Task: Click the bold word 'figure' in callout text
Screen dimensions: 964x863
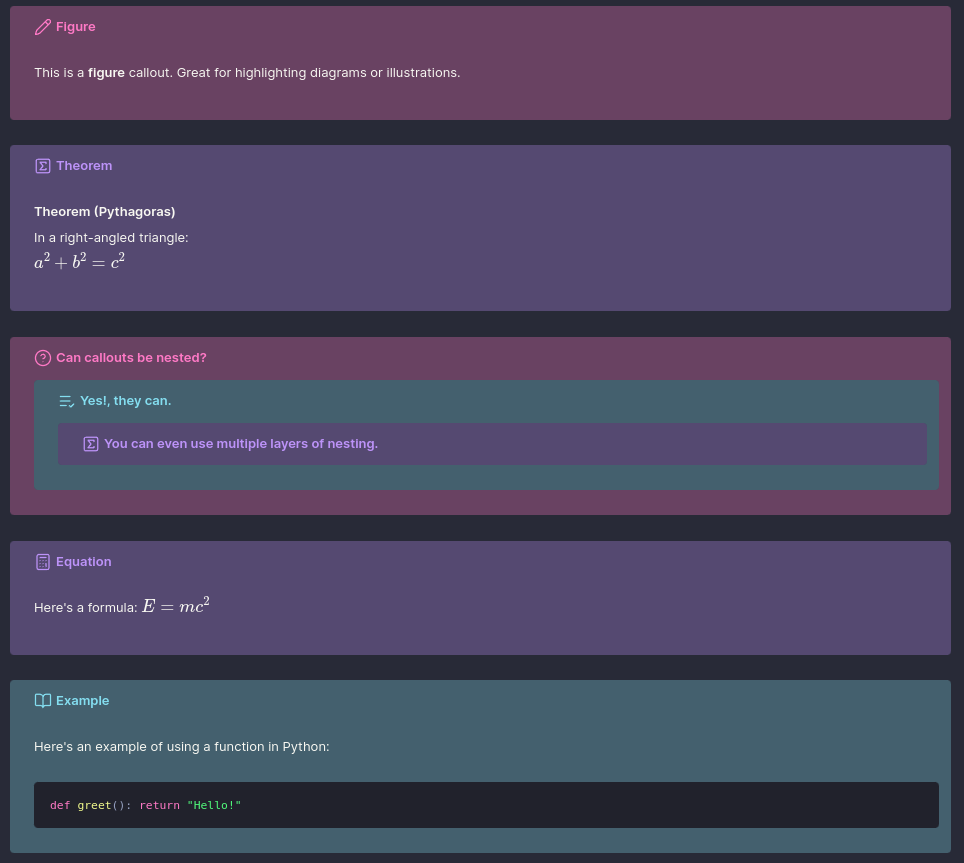Action: [106, 73]
